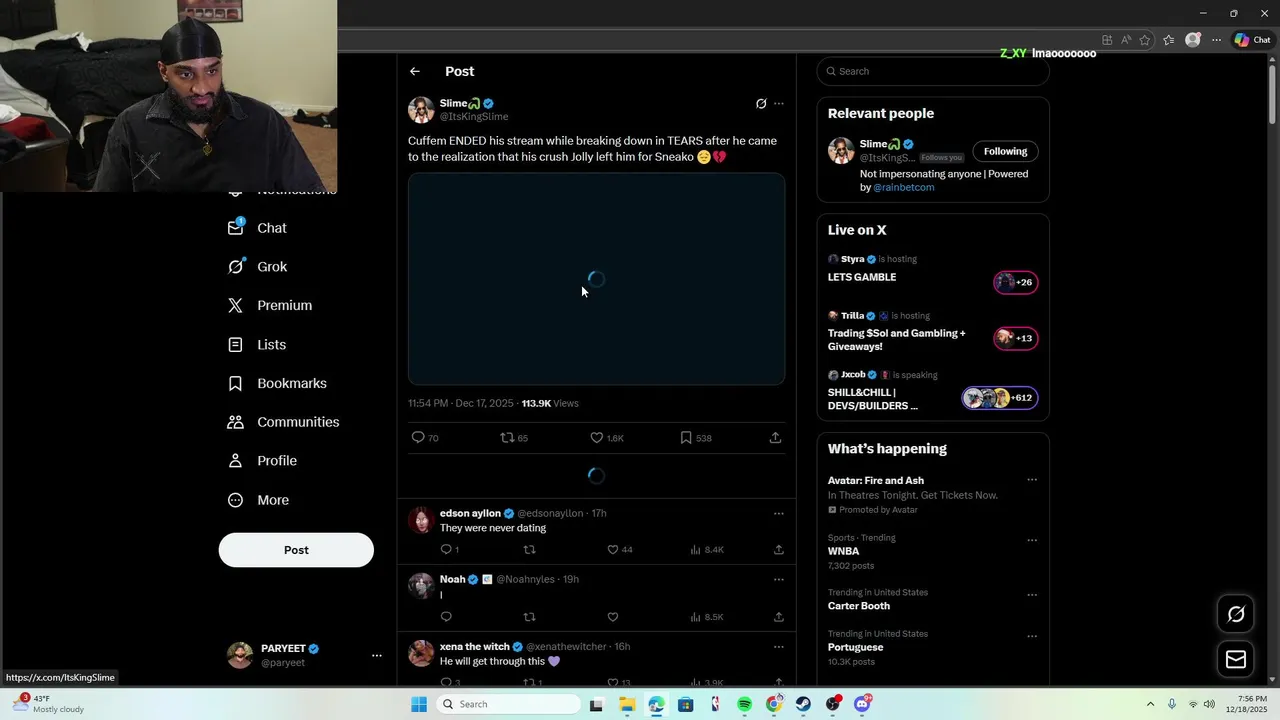1280x720 pixels.
Task: Repost Noah's comment
Action: [x=529, y=617]
